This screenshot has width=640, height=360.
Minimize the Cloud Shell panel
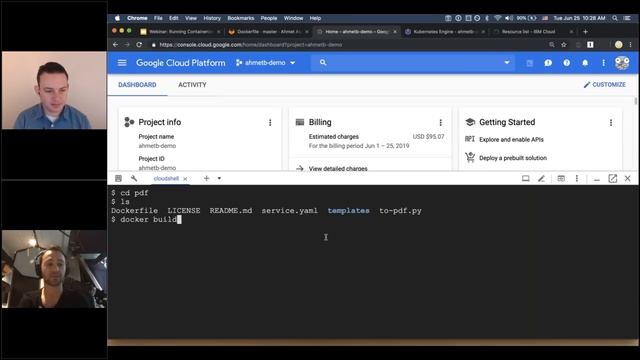point(597,179)
